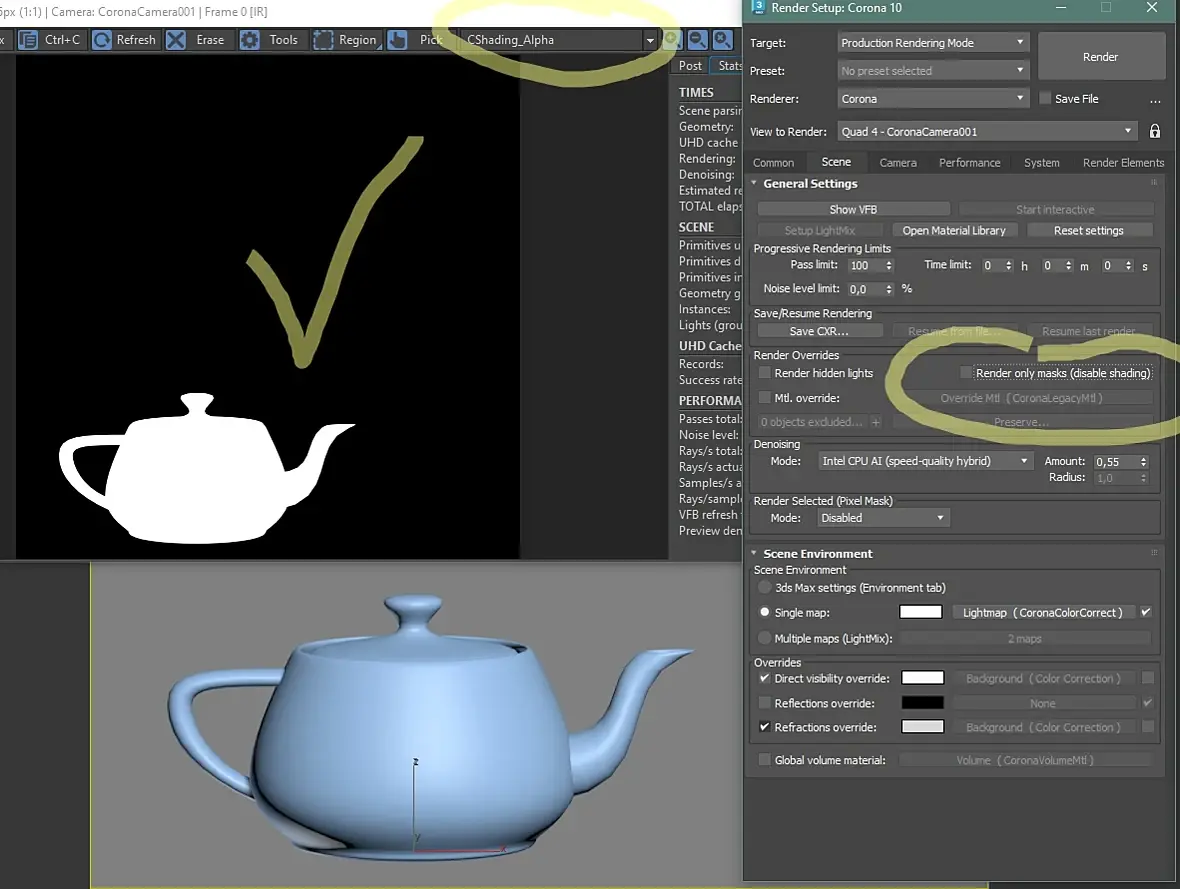
Task: Click the Direct visibility override color swatch
Action: click(x=922, y=678)
